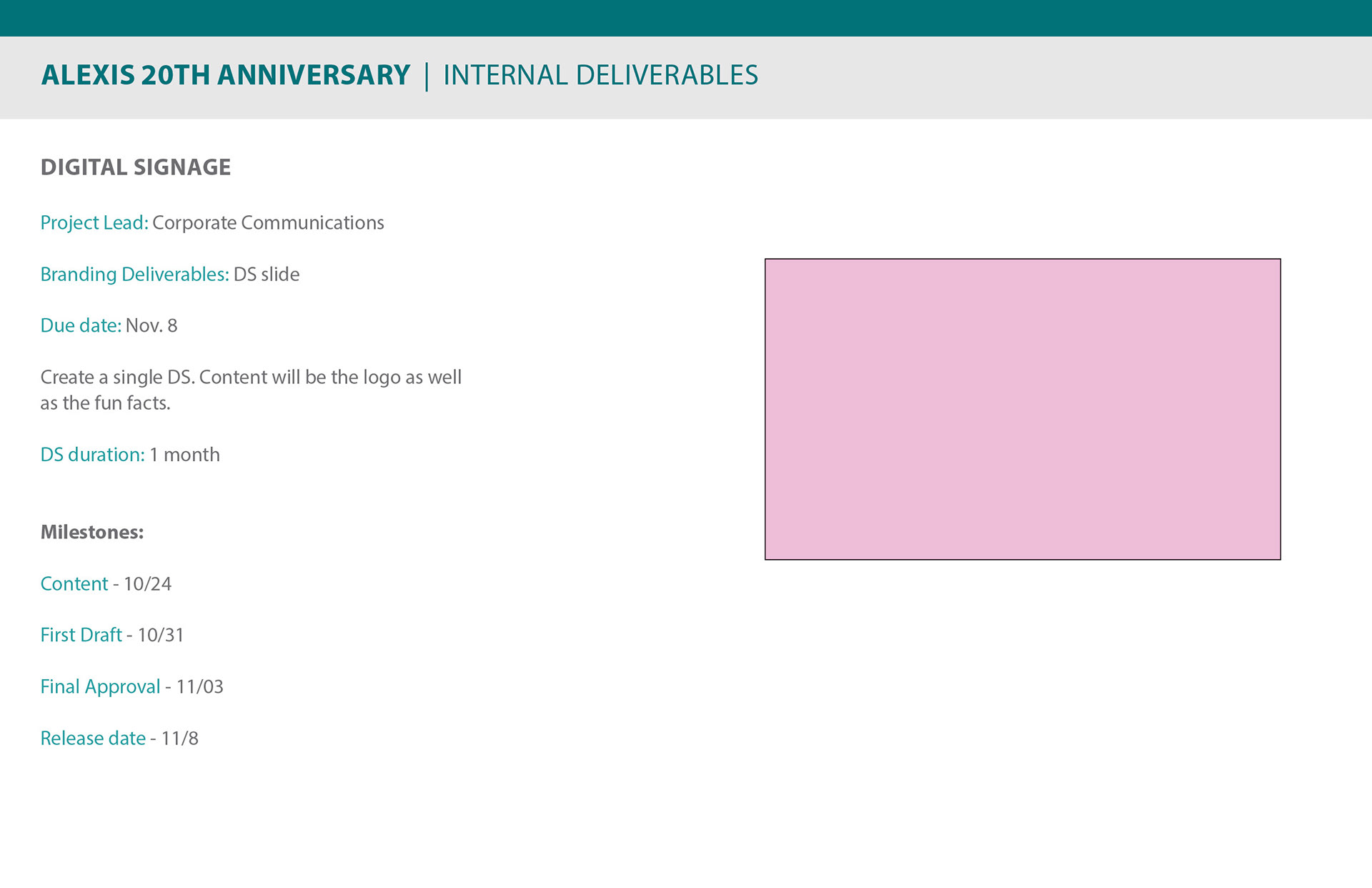Image resolution: width=1372 pixels, height=888 pixels.
Task: Click the pink placeholder image box
Action: [x=1023, y=409]
